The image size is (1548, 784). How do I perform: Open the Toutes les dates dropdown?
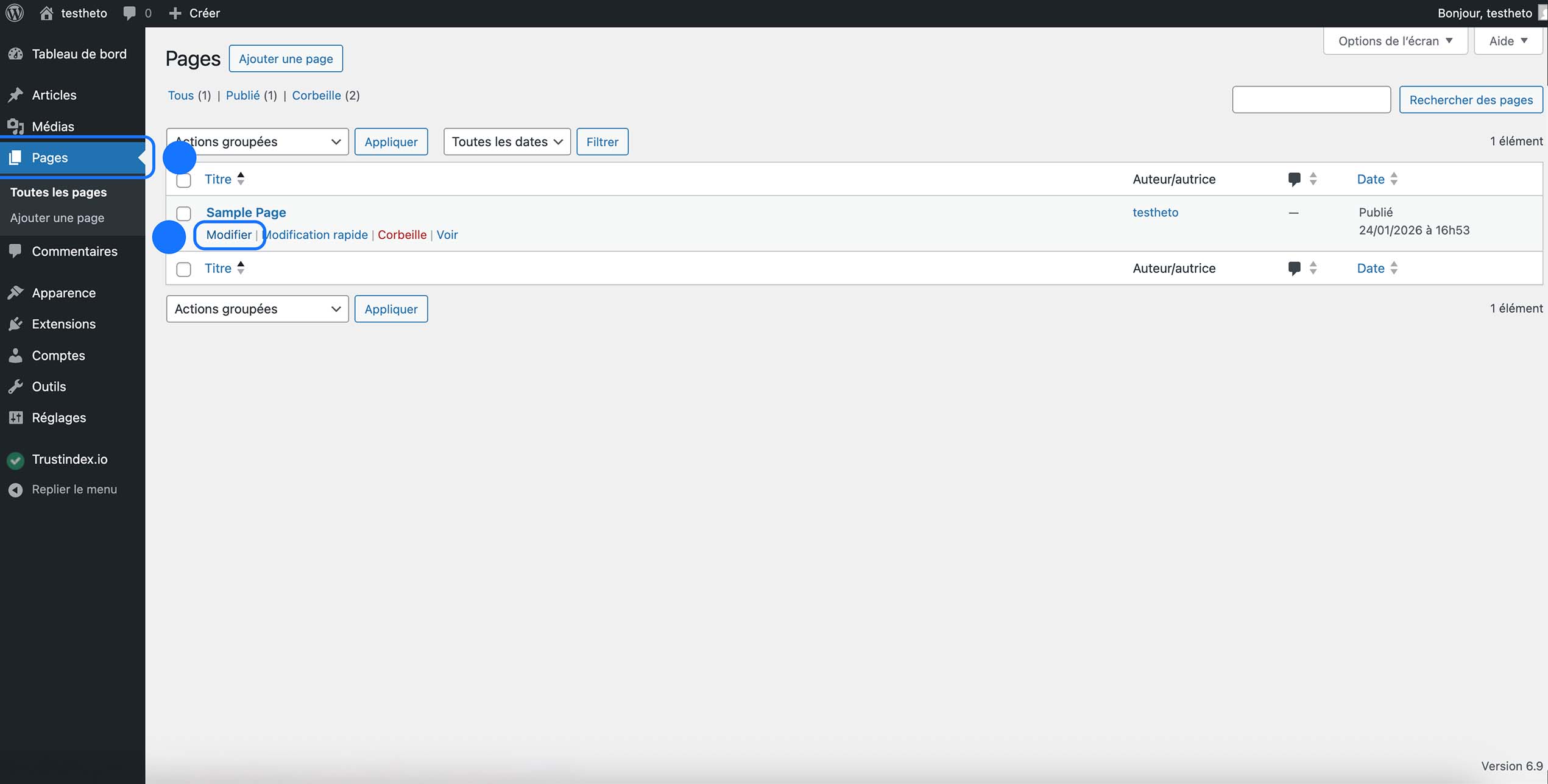pyautogui.click(x=506, y=141)
